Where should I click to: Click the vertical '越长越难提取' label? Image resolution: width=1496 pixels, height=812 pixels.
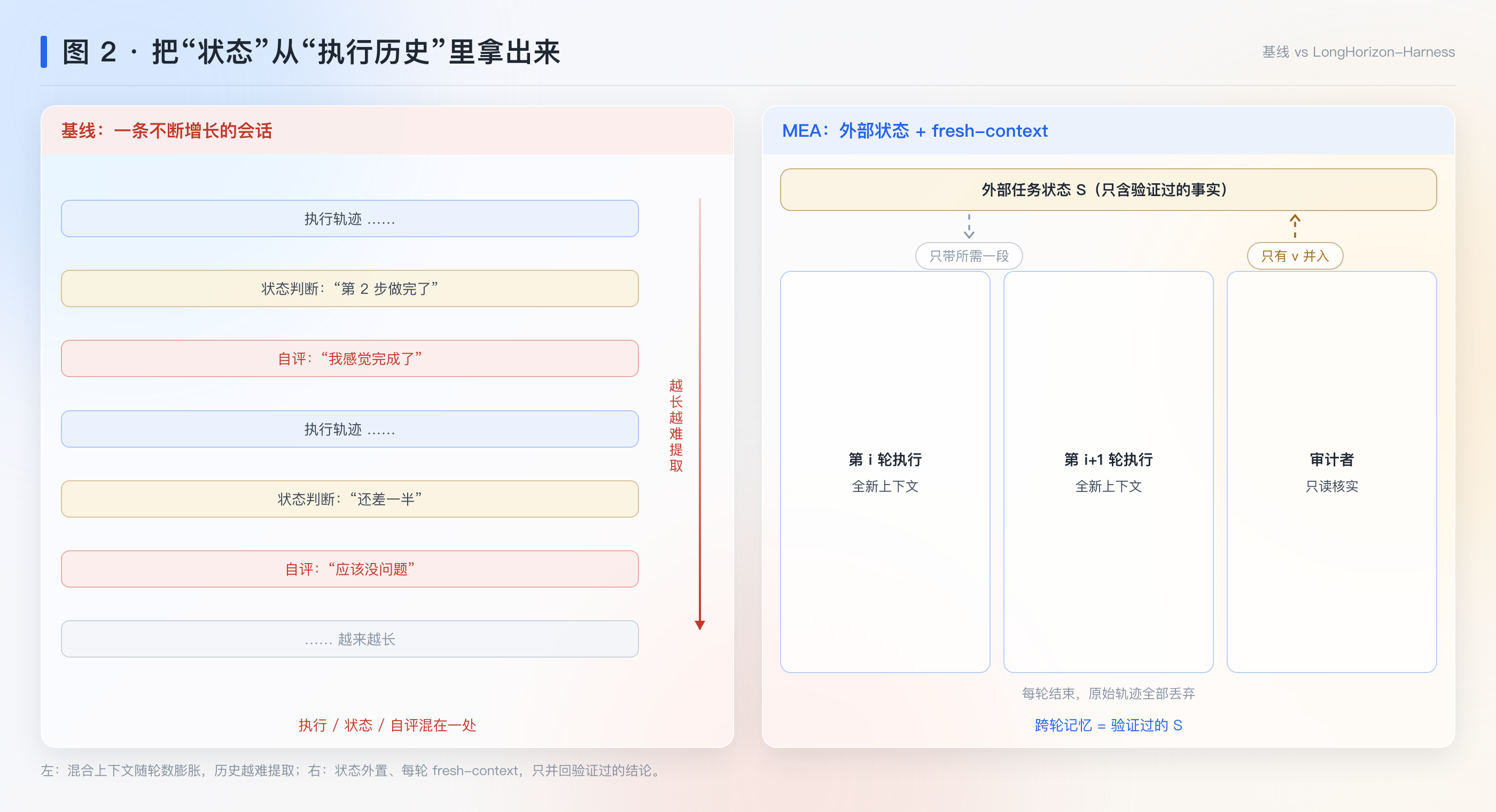pyautogui.click(x=676, y=426)
